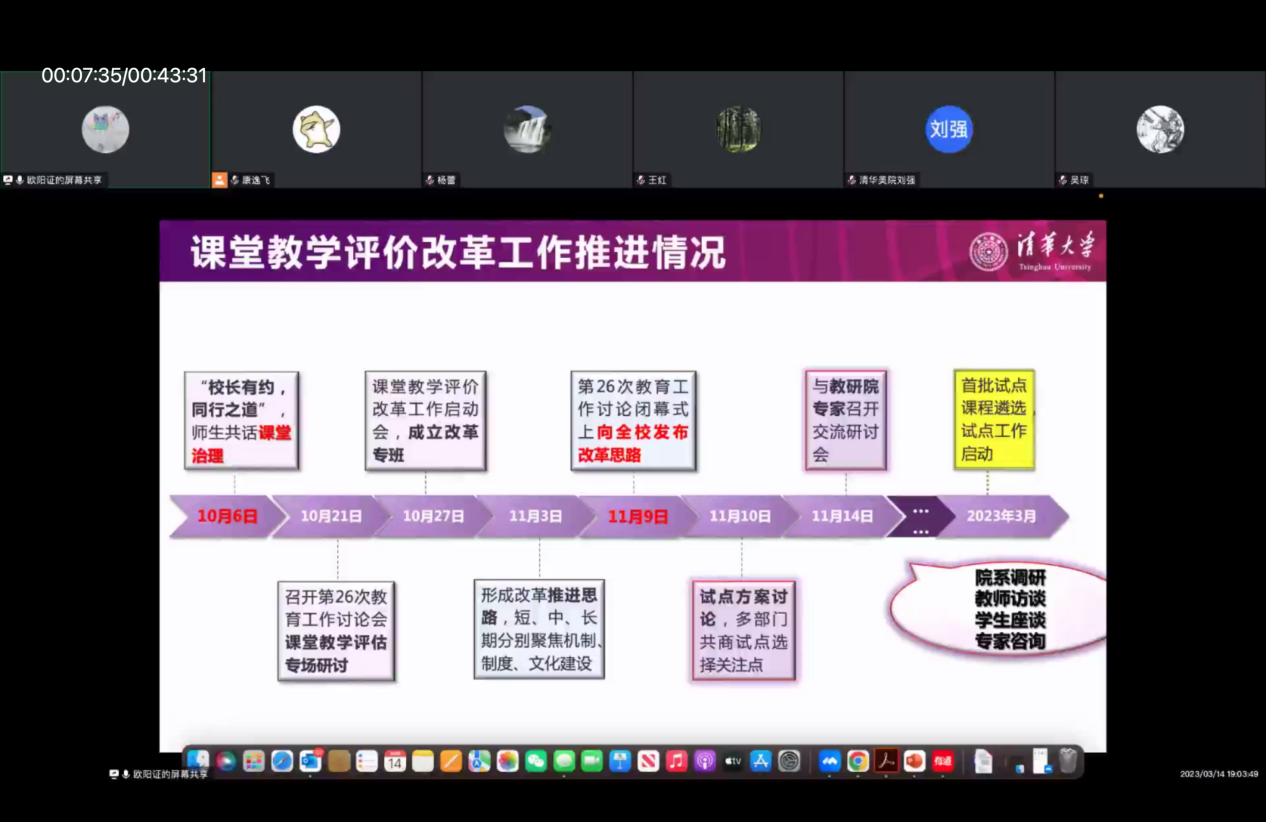Image resolution: width=1266 pixels, height=822 pixels.
Task: Open Google Chrome from the dock
Action: (x=858, y=762)
